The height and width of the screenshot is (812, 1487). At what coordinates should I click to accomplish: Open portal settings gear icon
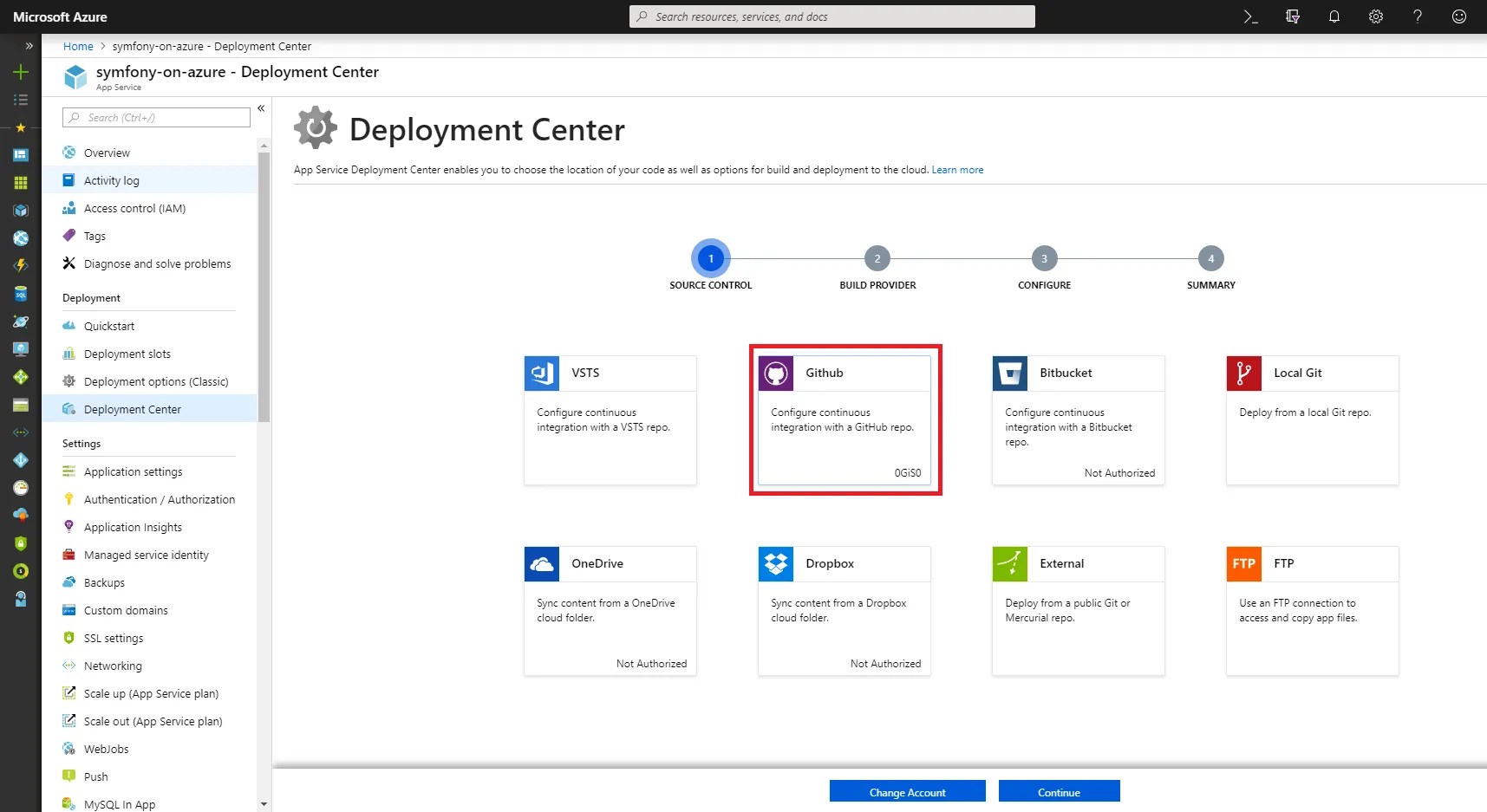click(x=1376, y=16)
